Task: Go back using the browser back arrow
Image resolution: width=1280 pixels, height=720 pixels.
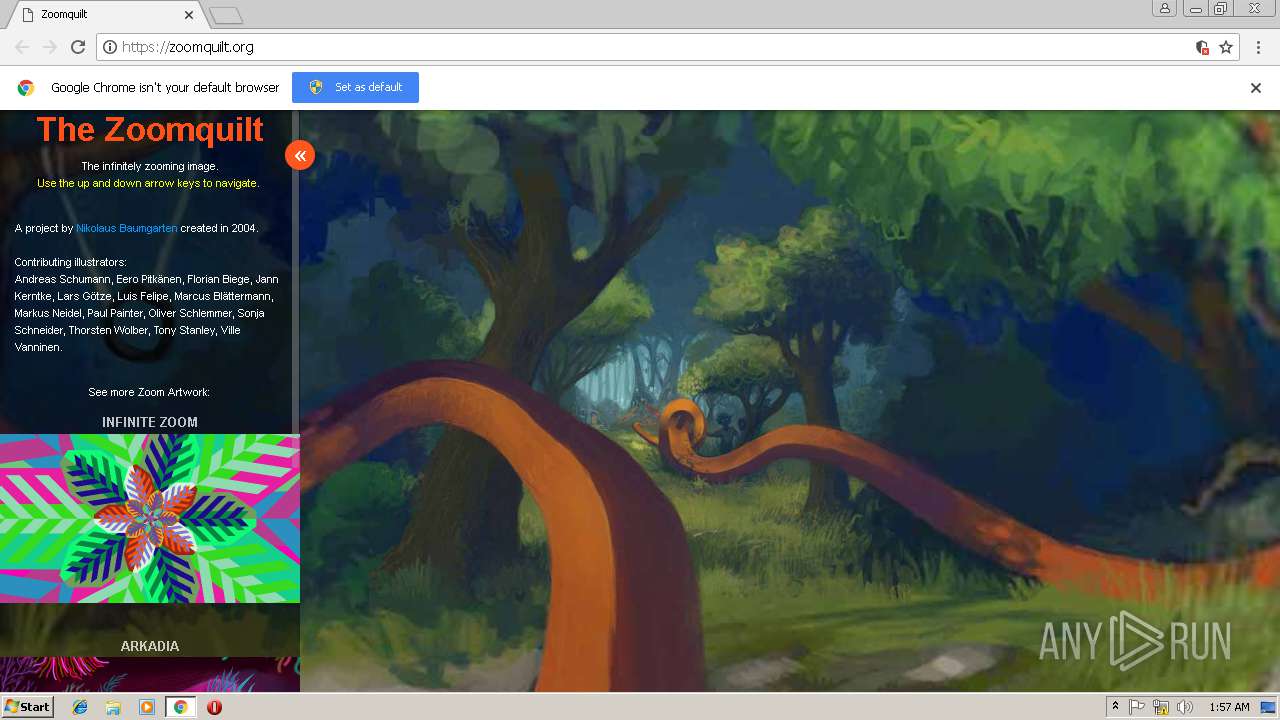Action: 22,47
